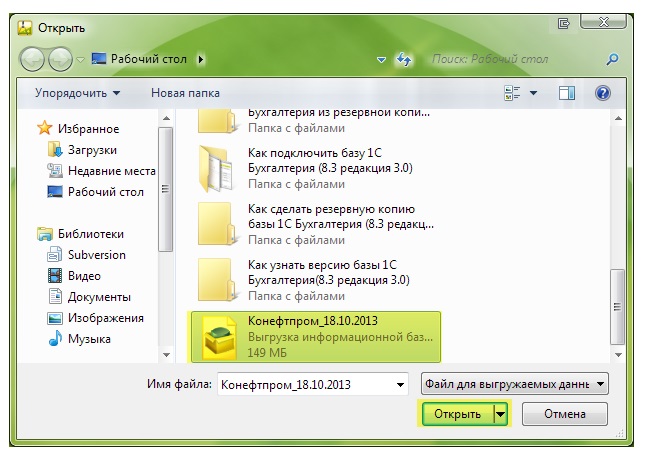Expand the arrow after Рабочий стол in address bar
The width and height of the screenshot is (646, 454).
point(201,60)
